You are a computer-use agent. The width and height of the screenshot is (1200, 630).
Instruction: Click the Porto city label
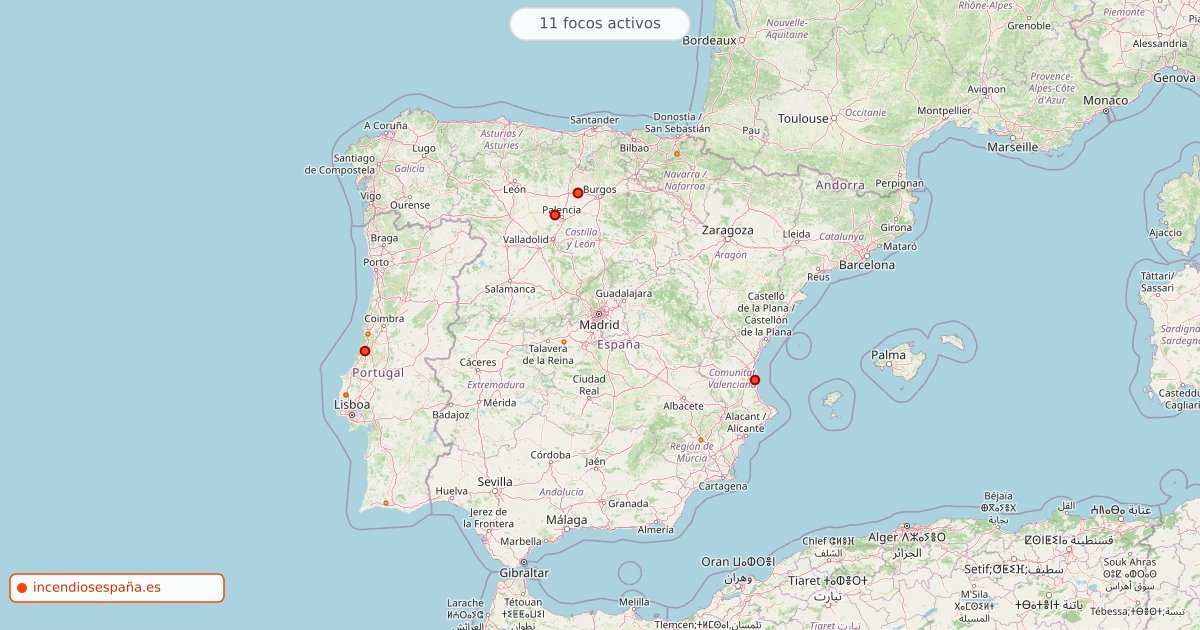coord(376,262)
